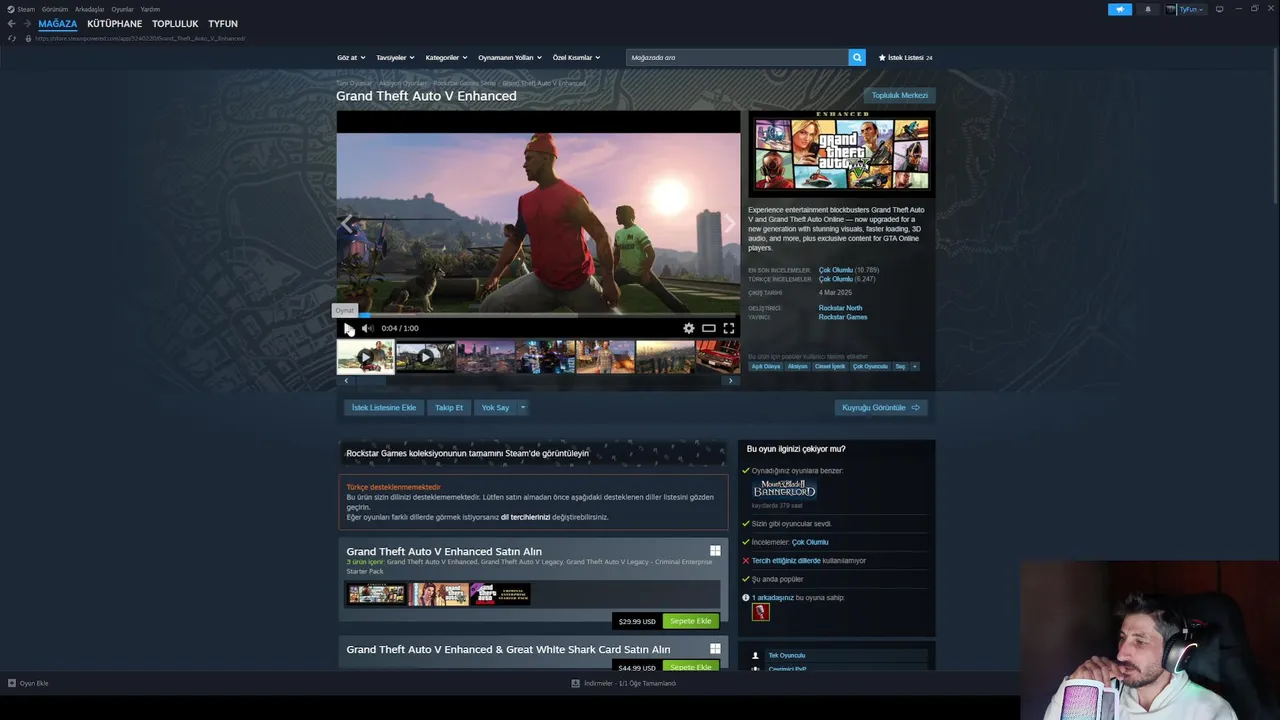Click İstek Listesine Ekle button
Screen dimensions: 1280x720
384,407
